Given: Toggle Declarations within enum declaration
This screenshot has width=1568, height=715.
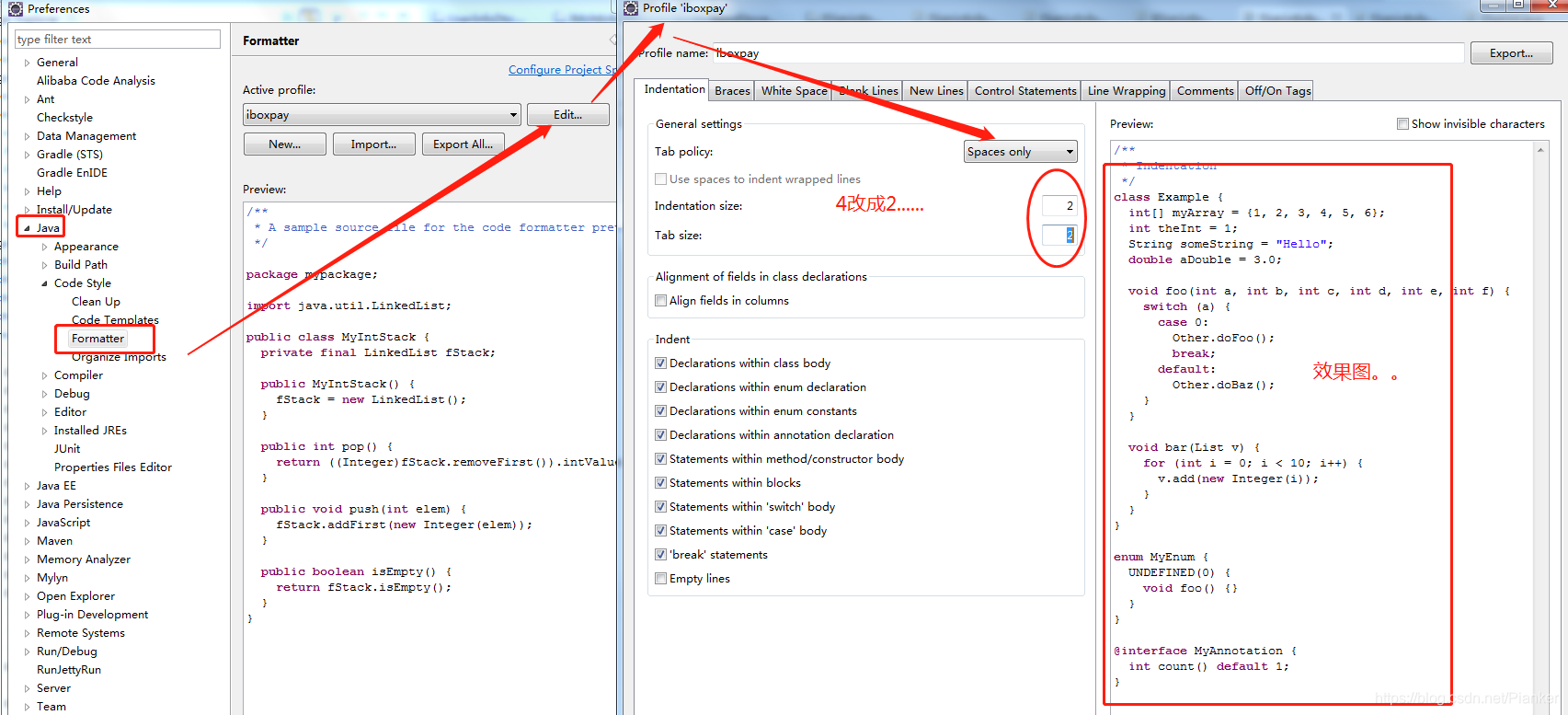Looking at the screenshot, I should 660,387.
